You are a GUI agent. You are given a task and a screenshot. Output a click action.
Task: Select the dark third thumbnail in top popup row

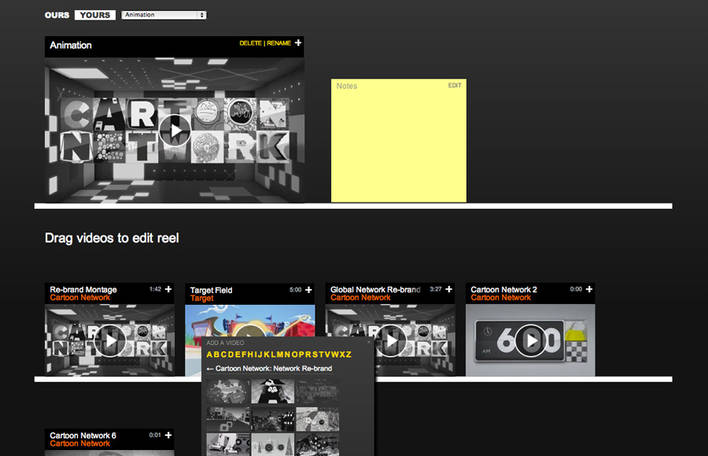(317, 391)
